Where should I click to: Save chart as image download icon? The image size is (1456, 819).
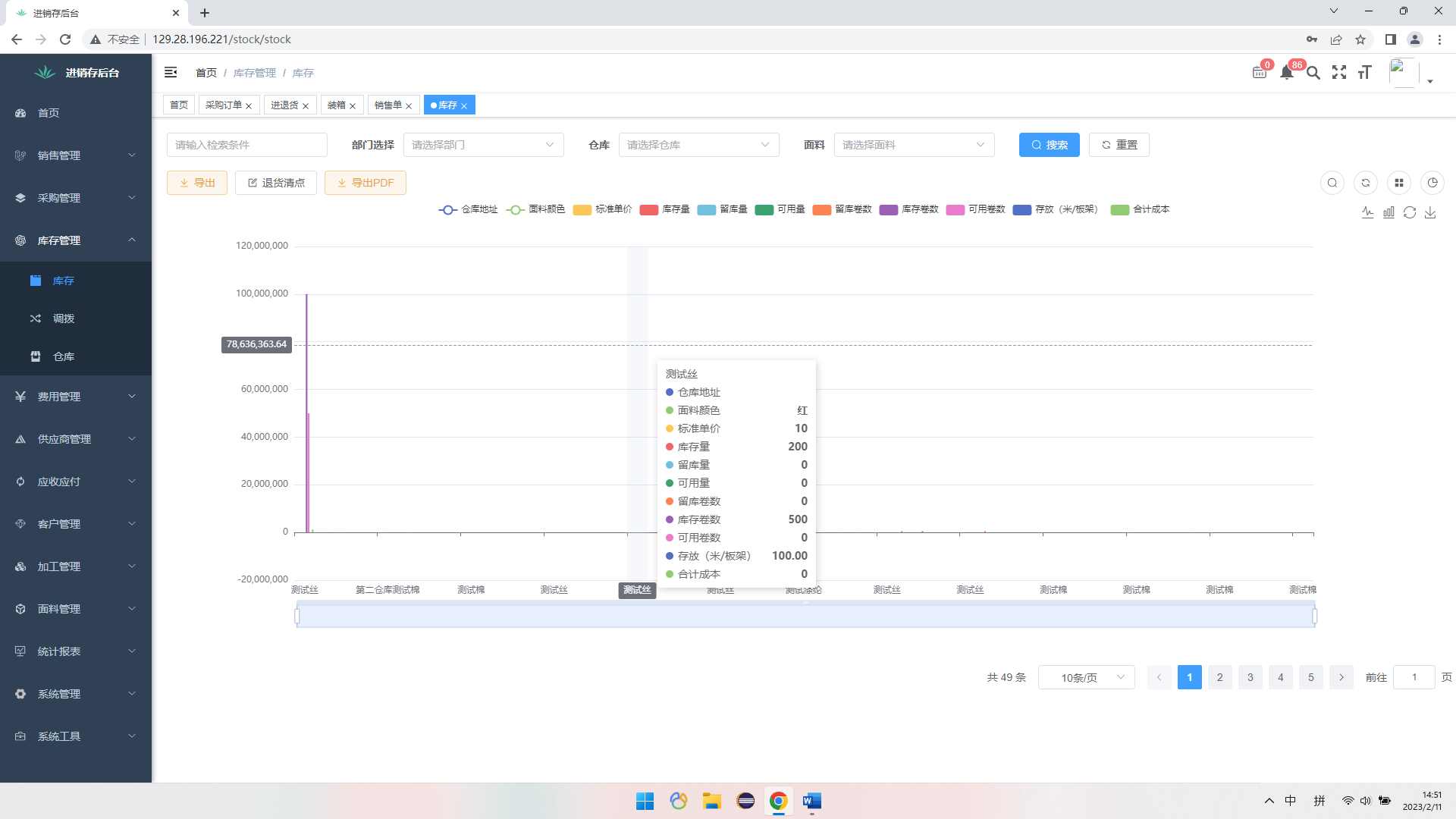coord(1430,213)
